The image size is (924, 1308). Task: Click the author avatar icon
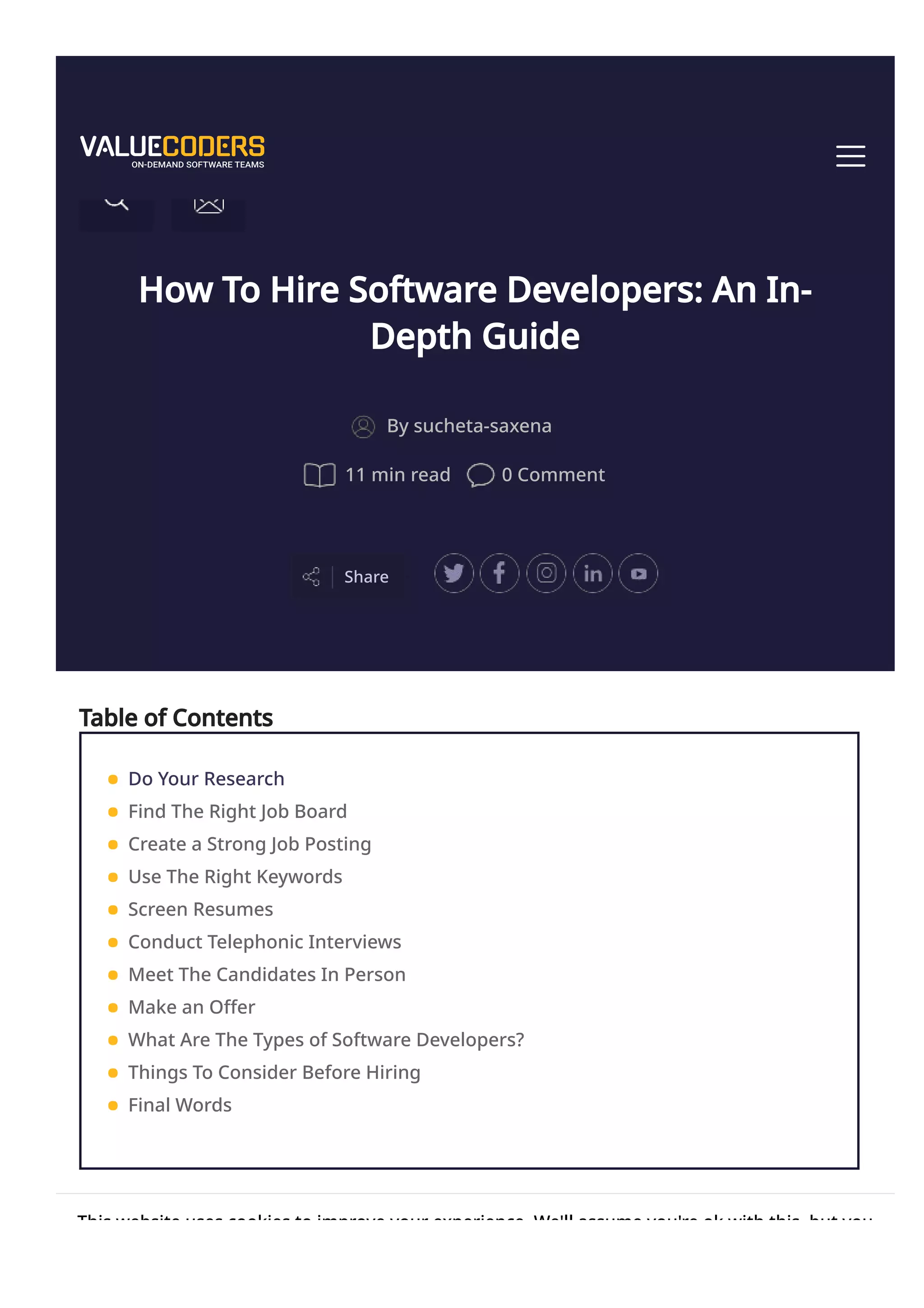pyautogui.click(x=363, y=427)
